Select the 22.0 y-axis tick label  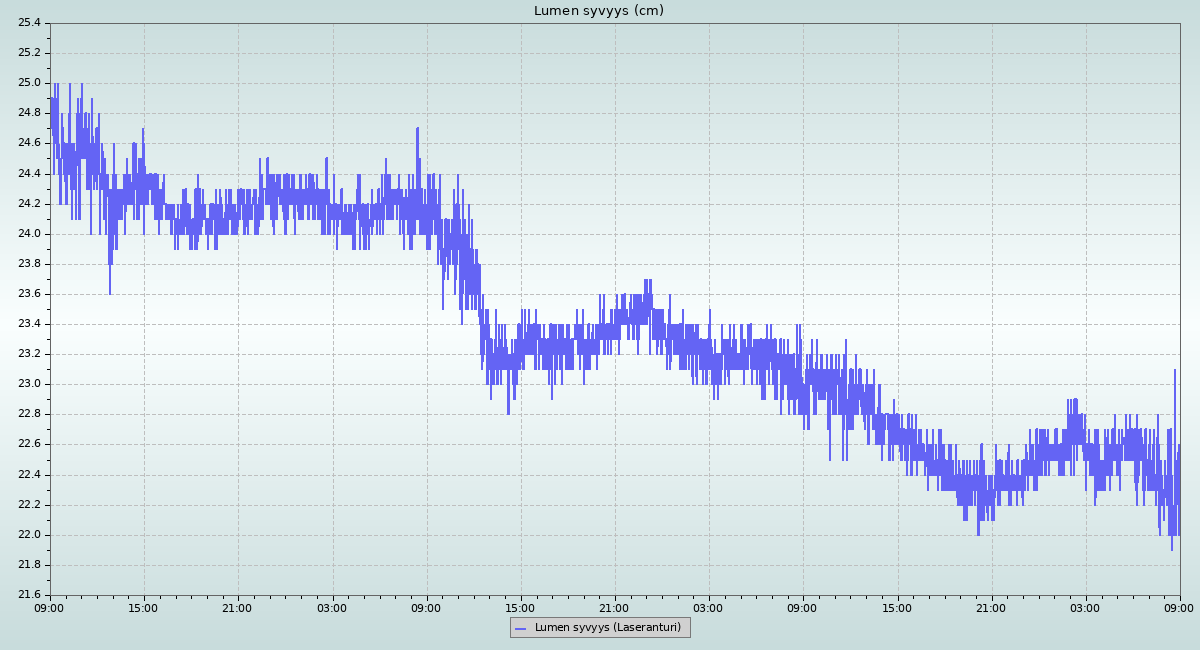[29, 534]
